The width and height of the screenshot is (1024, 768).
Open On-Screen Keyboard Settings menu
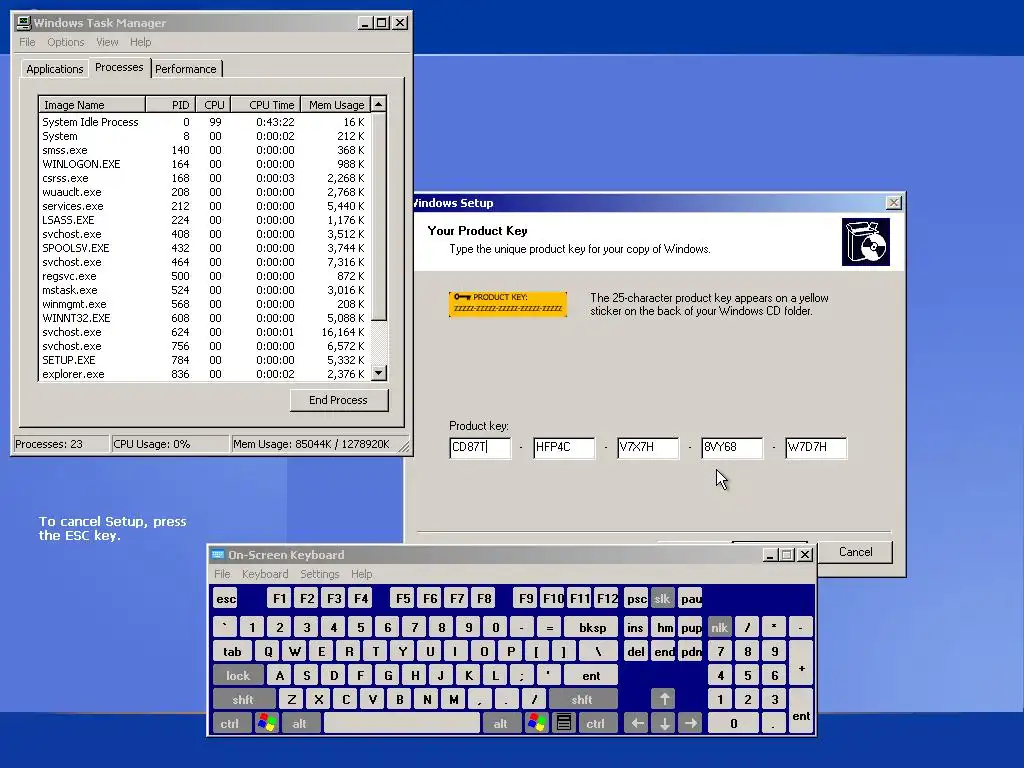click(319, 574)
